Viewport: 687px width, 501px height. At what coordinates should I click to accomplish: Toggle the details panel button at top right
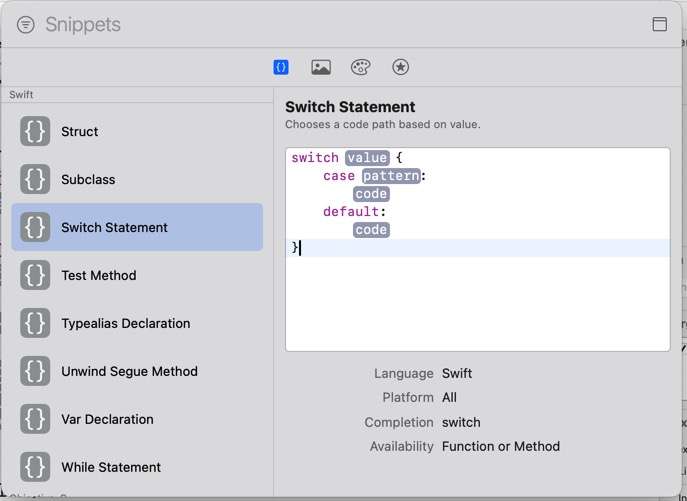(659, 25)
